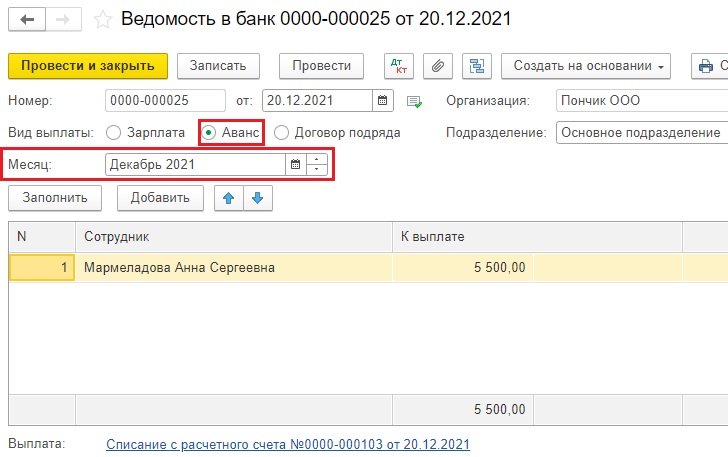Screen dimensions: 728x457
Task: Decrease month with the lower spinner arrow
Action: (x=317, y=170)
